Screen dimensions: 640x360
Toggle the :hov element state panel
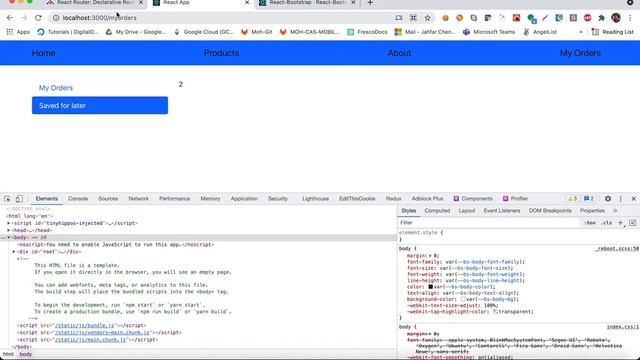[590, 223]
